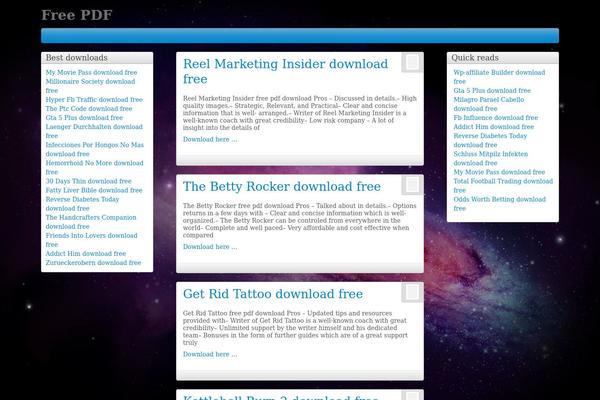This screenshot has height=400, width=600.
Task: Open Hemorrhoid No More download free link
Action: [95, 168]
